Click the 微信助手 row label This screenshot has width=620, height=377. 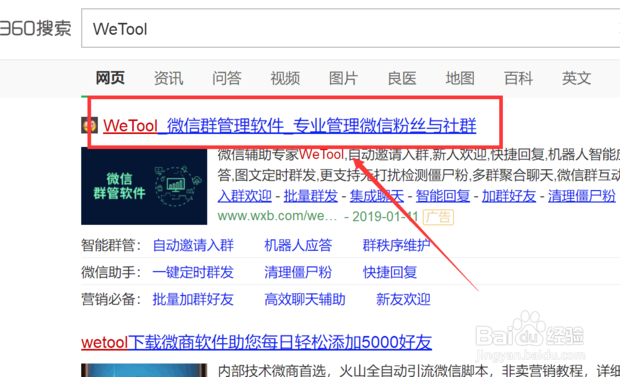111,272
